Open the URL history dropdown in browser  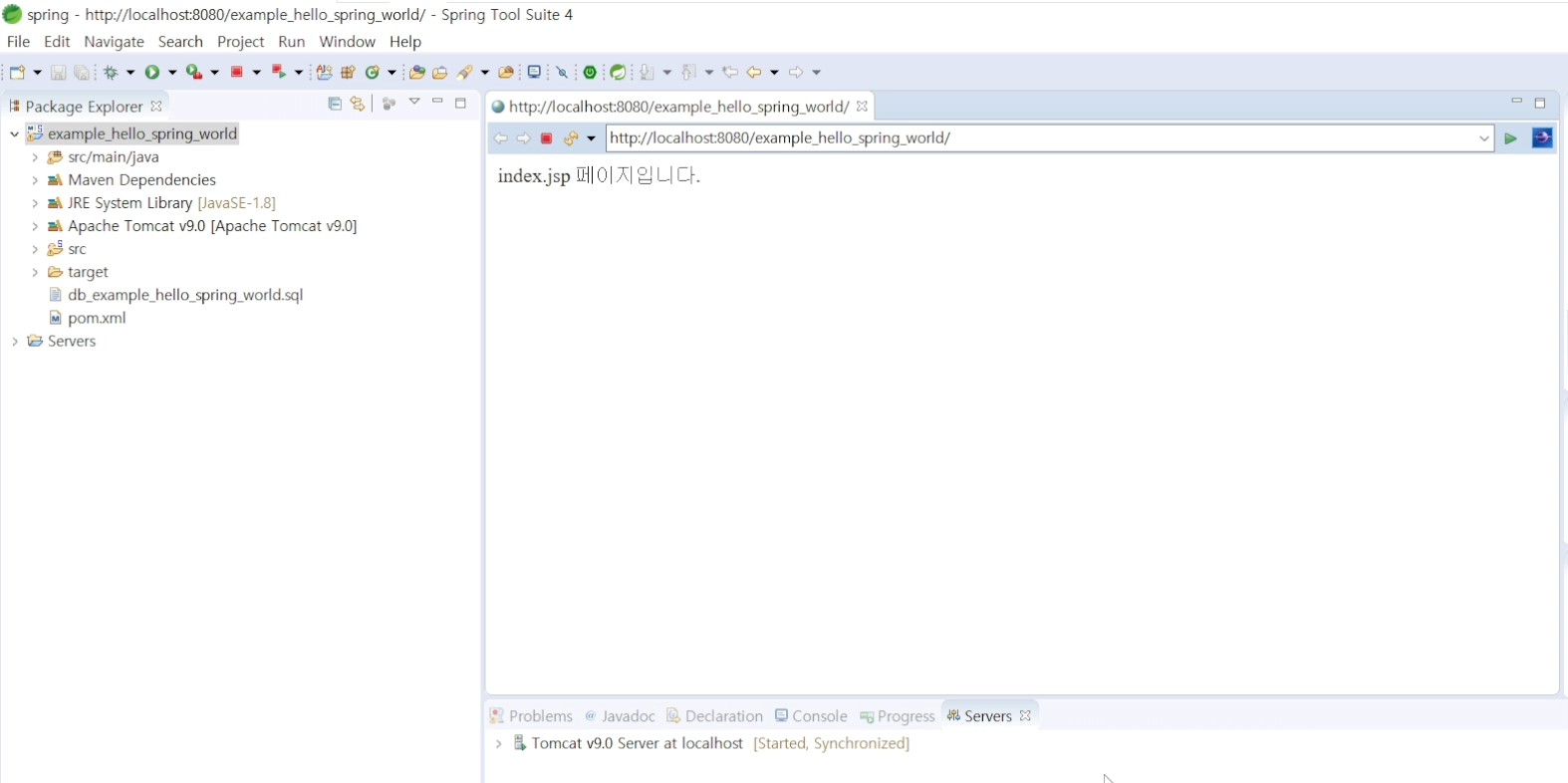(x=1484, y=138)
